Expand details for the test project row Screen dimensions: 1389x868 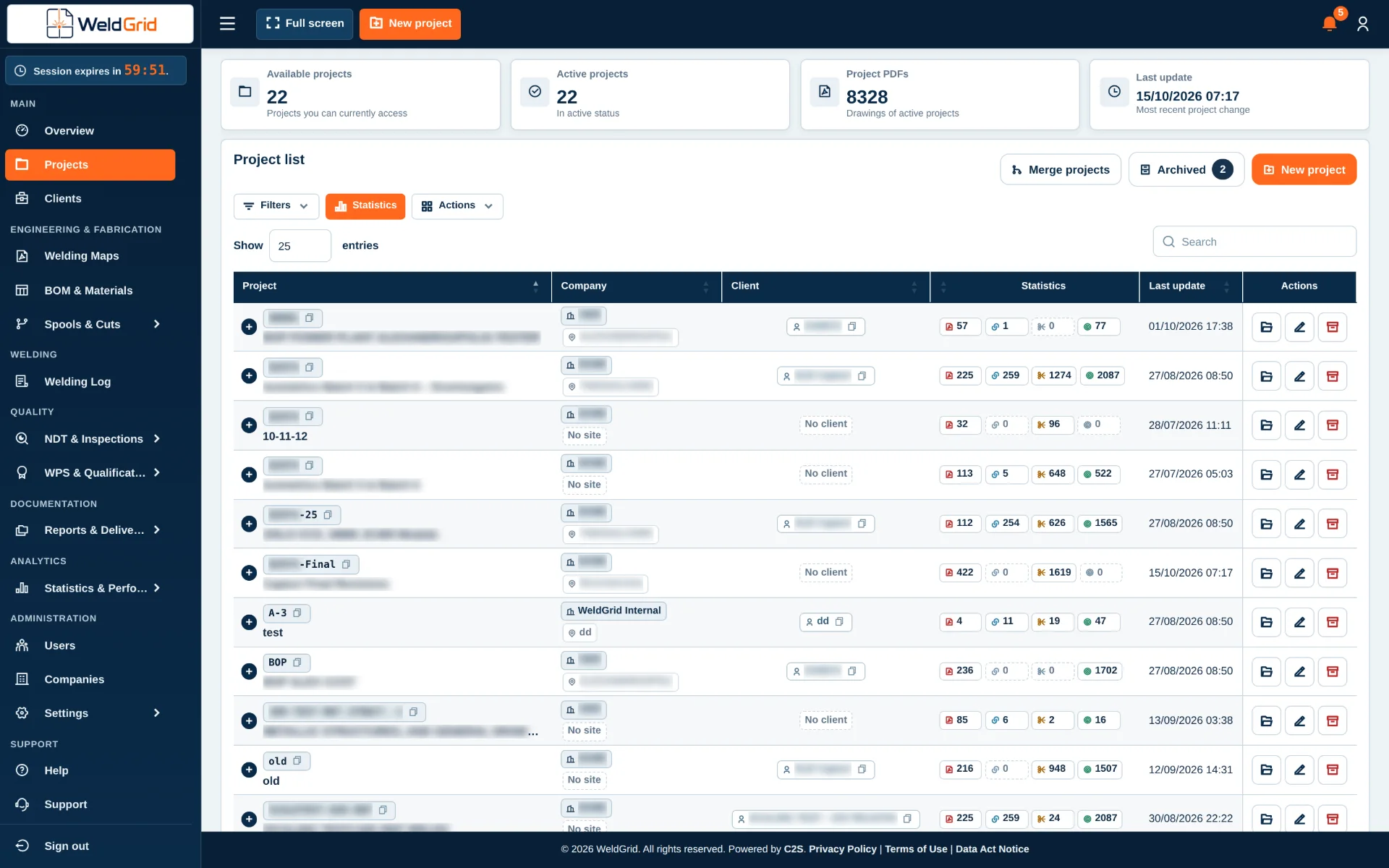[x=249, y=622]
